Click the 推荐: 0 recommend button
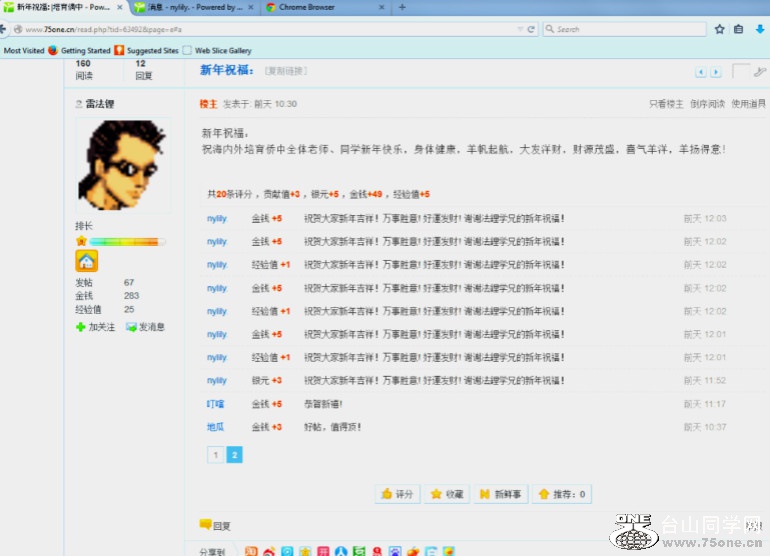This screenshot has height=556, width=770. coord(562,494)
